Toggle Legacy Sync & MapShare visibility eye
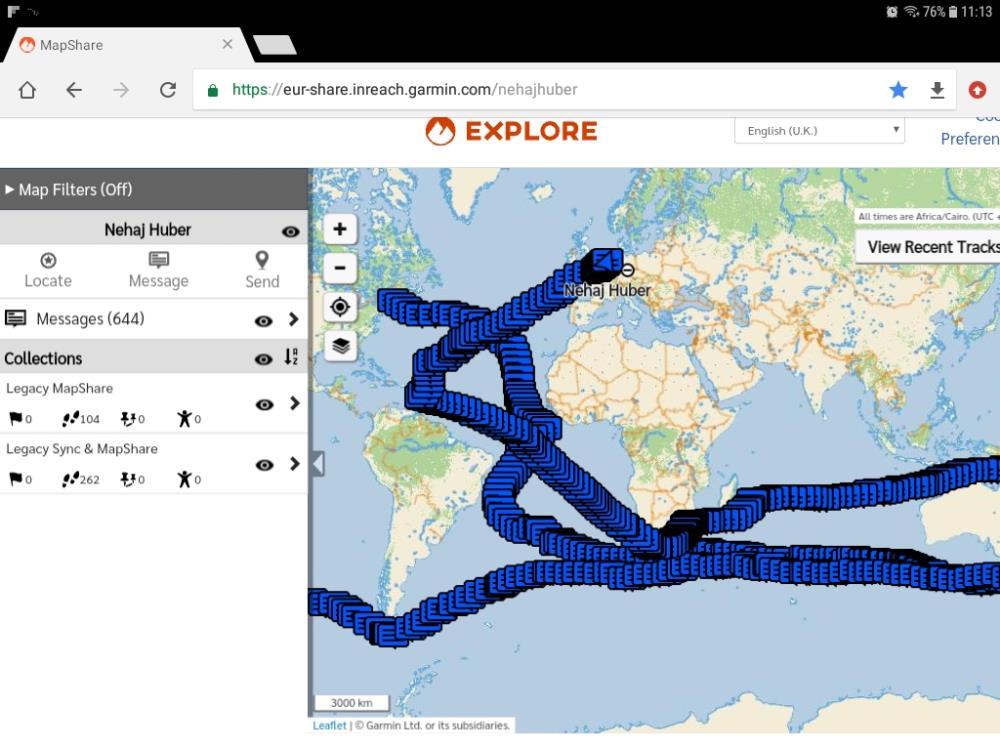1000x750 pixels. coord(265,465)
